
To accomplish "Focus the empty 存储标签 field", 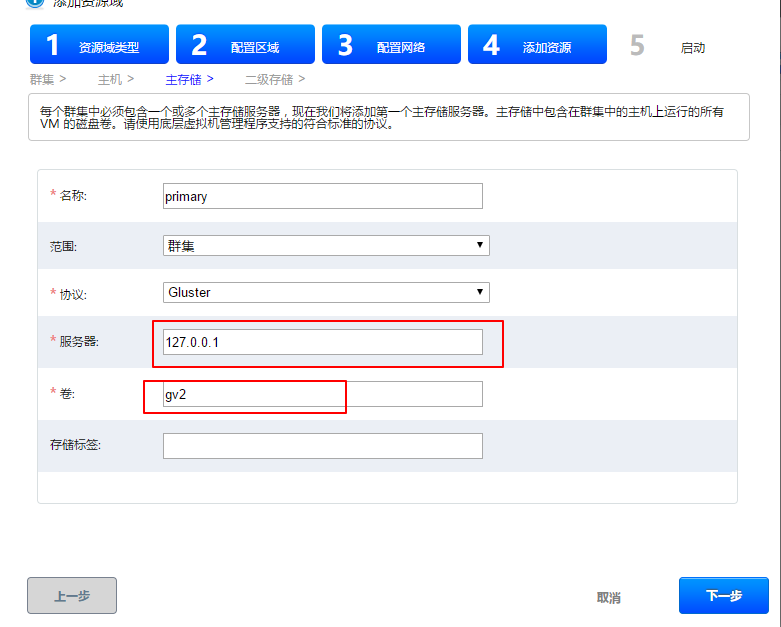I will coord(322,446).
